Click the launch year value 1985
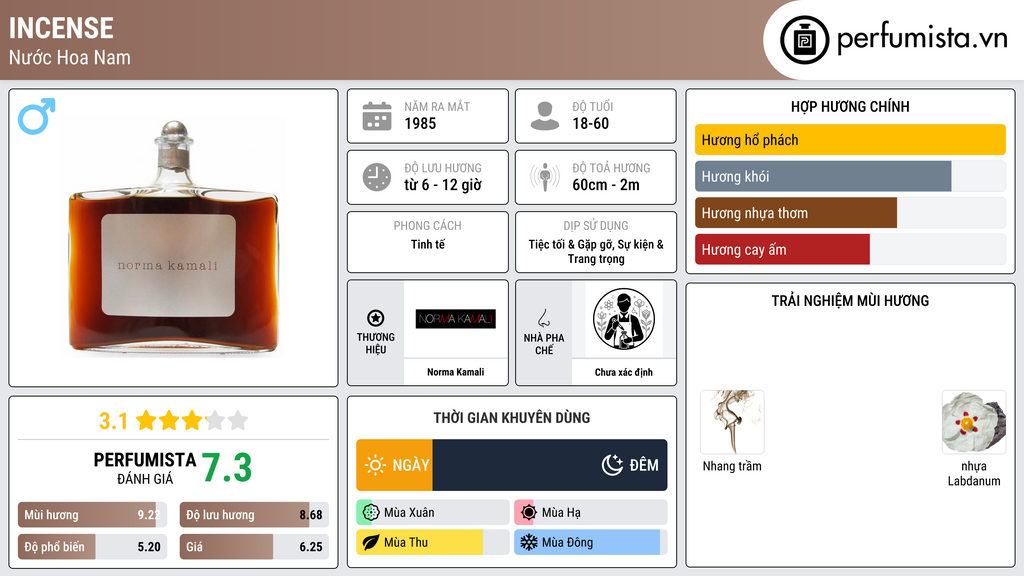 (420, 123)
